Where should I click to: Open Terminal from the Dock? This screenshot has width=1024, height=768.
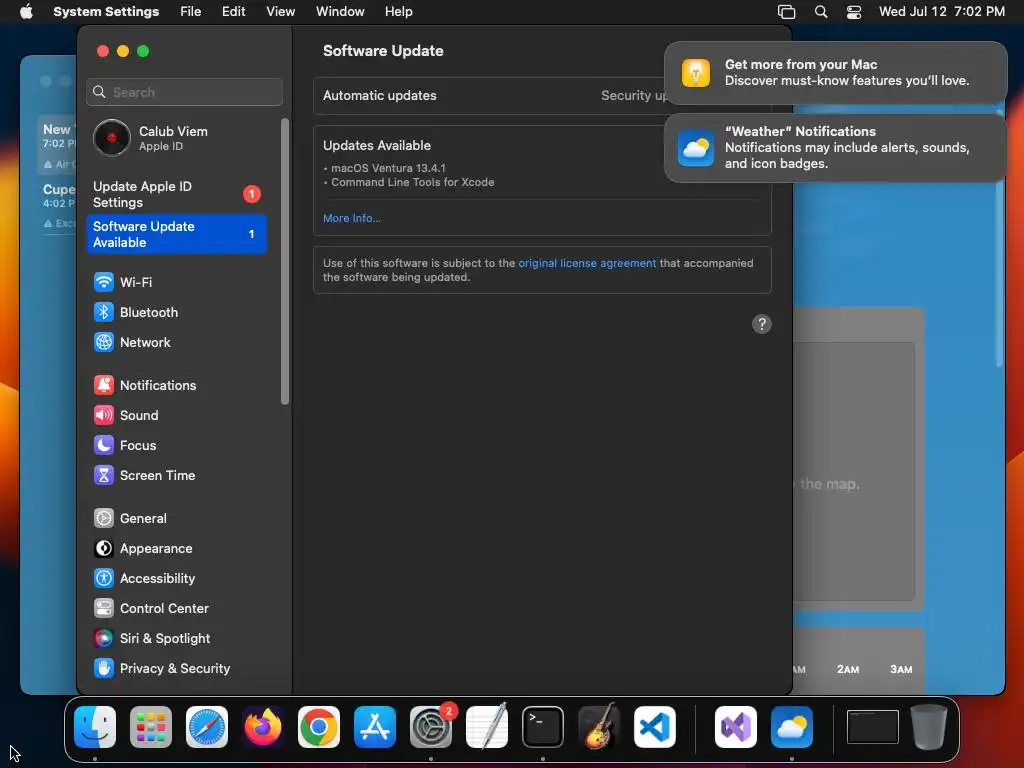543,727
